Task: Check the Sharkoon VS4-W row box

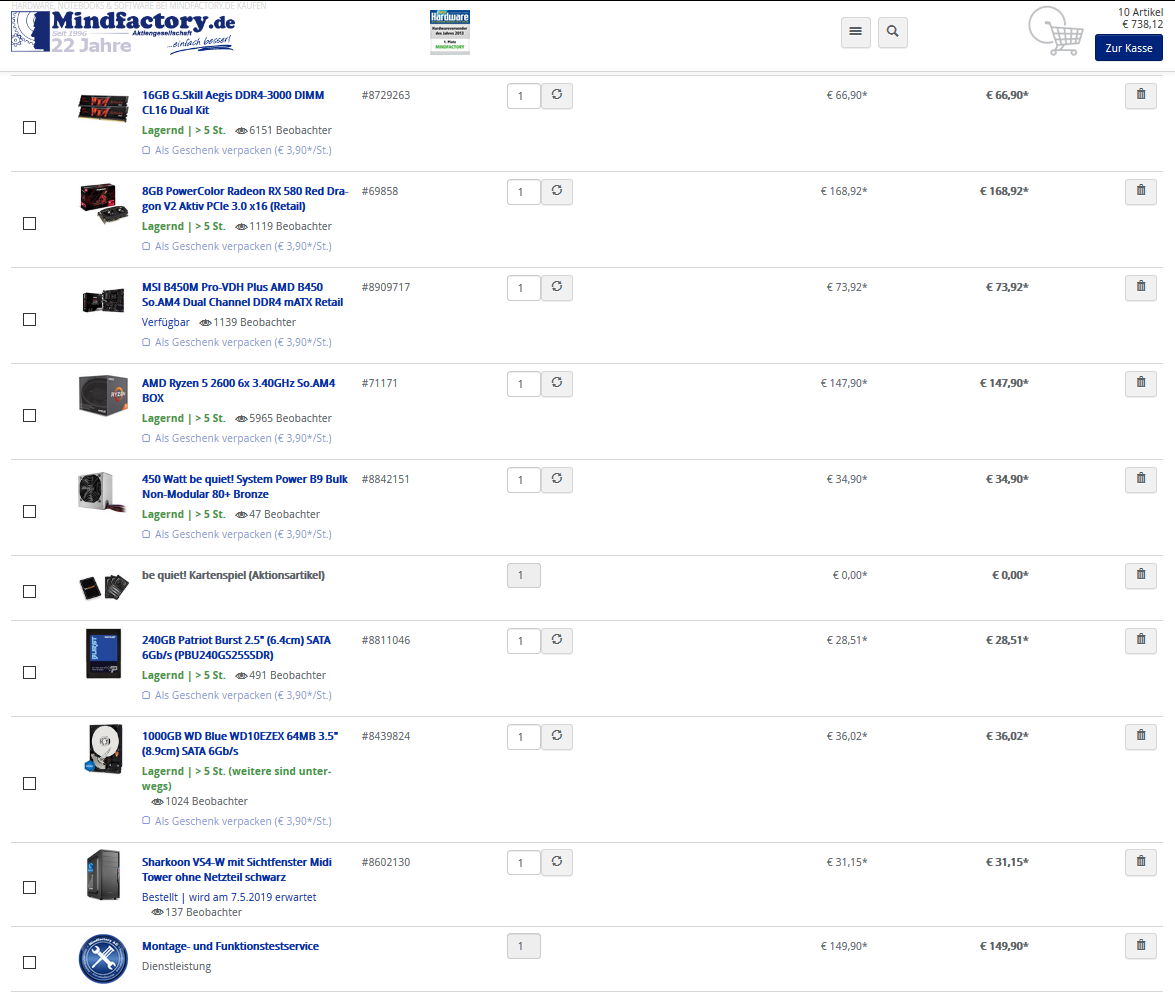Action: point(29,888)
